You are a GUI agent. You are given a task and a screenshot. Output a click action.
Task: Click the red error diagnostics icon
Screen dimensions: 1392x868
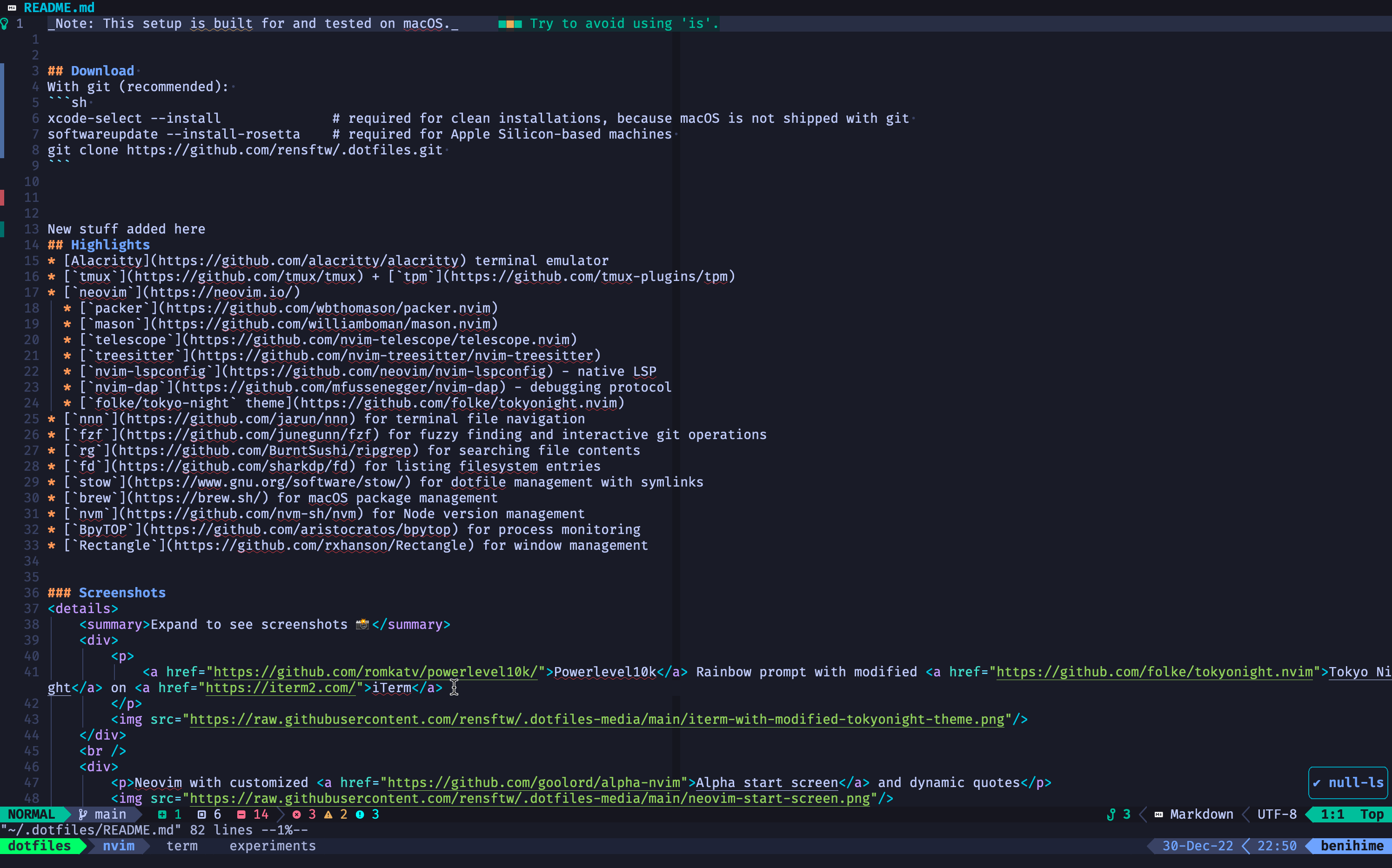(296, 814)
